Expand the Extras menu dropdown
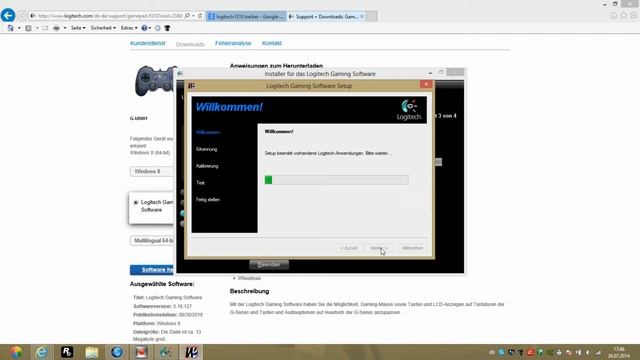 [129, 28]
